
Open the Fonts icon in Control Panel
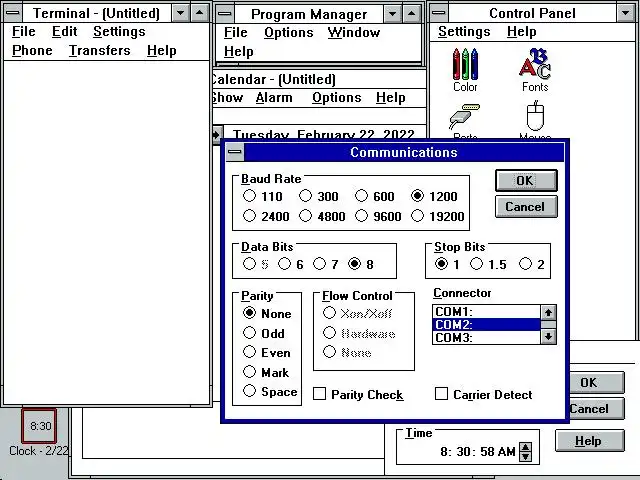point(535,69)
